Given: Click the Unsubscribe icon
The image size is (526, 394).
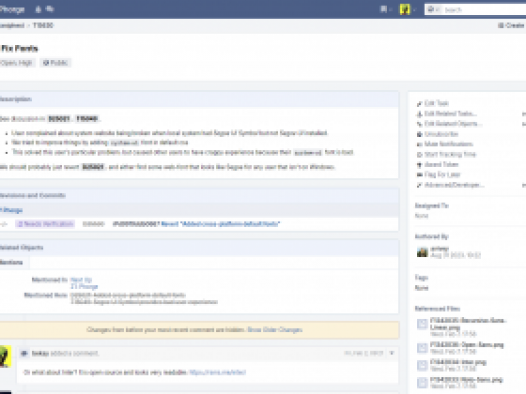Looking at the screenshot, I should click(419, 134).
